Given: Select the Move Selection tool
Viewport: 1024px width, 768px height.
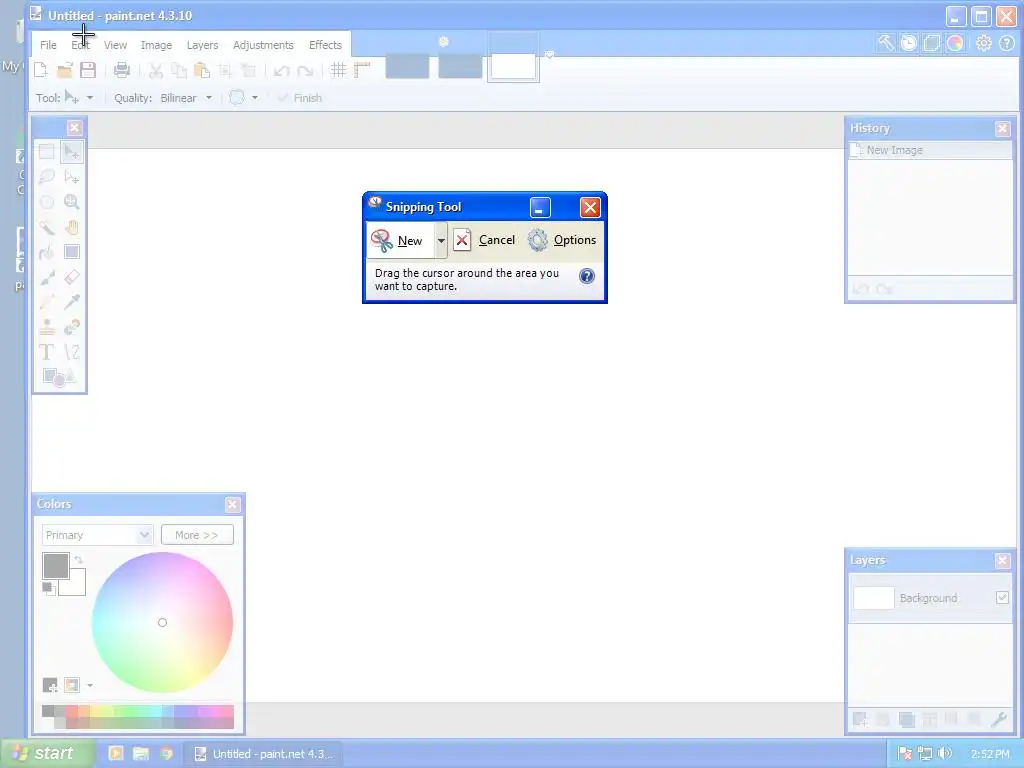Looking at the screenshot, I should tap(72, 176).
